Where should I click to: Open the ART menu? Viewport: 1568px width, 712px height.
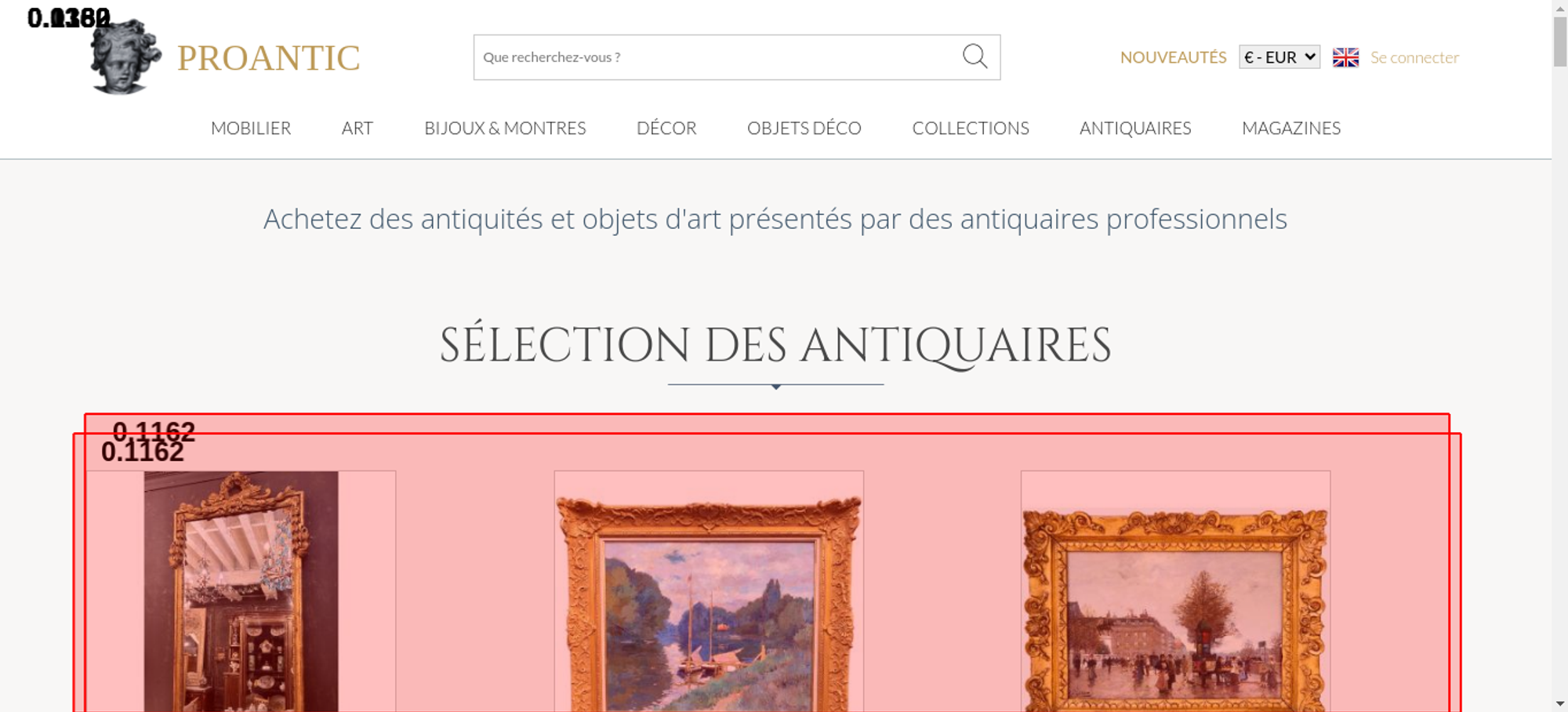click(358, 128)
